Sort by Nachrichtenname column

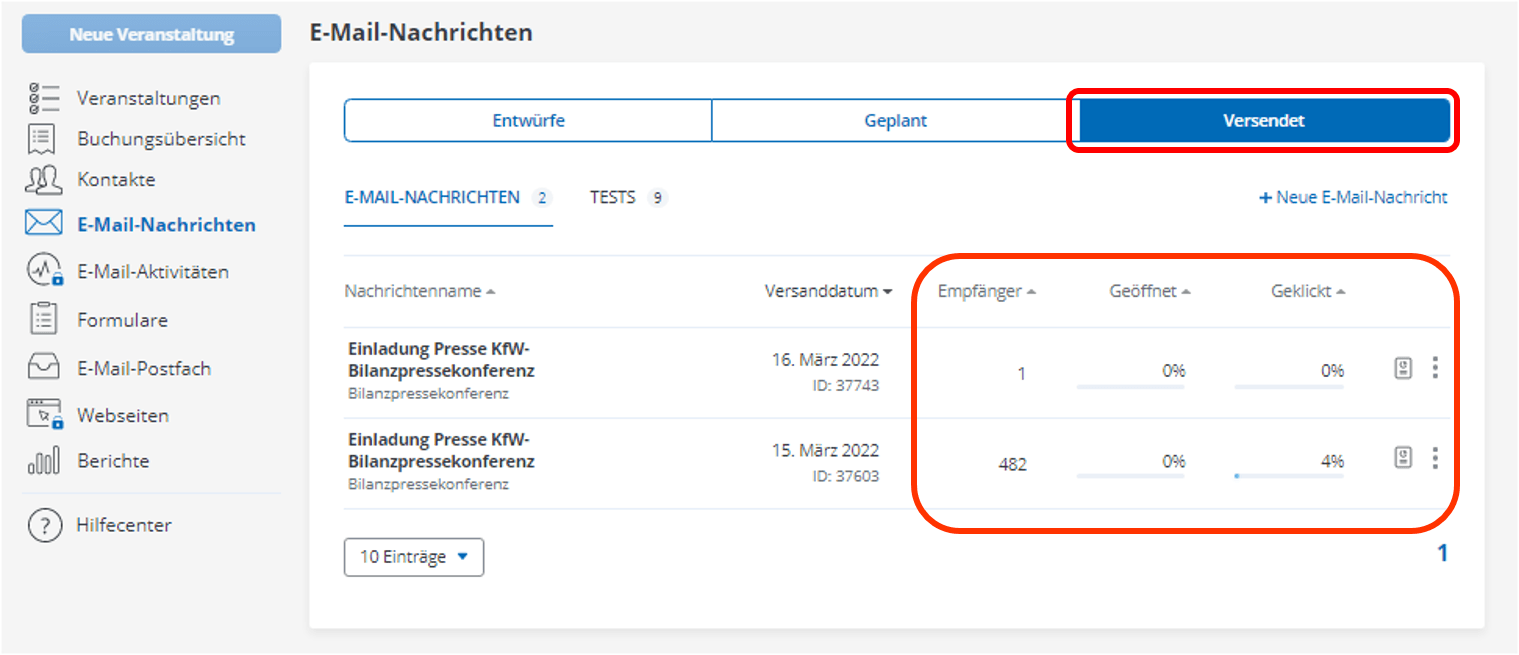(420, 291)
